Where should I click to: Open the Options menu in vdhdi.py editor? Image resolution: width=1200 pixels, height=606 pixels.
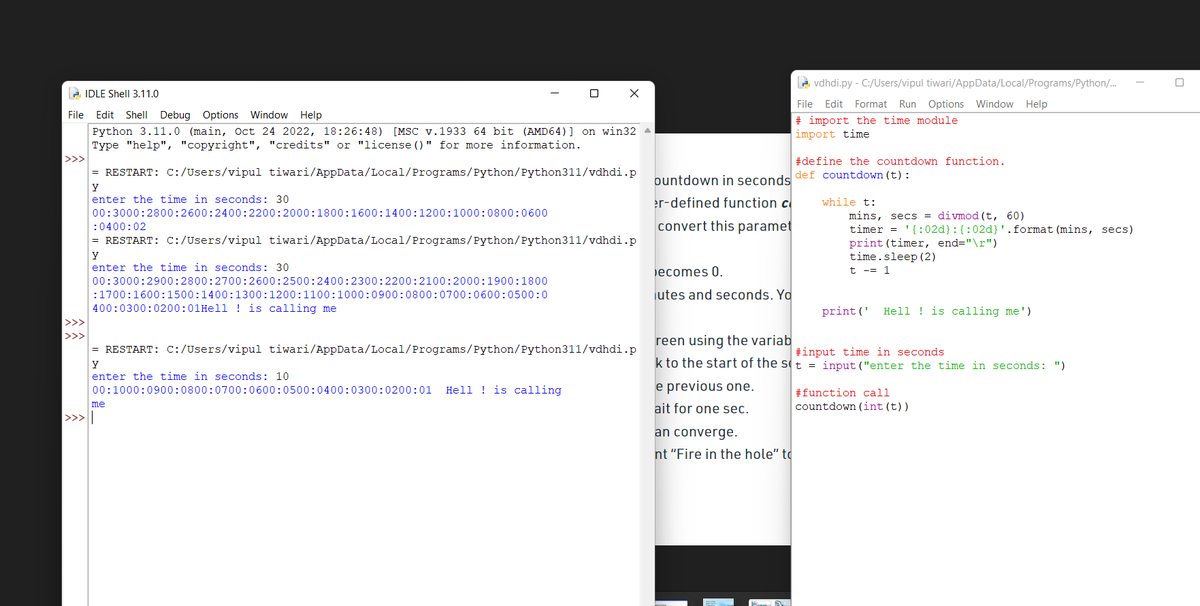[946, 104]
